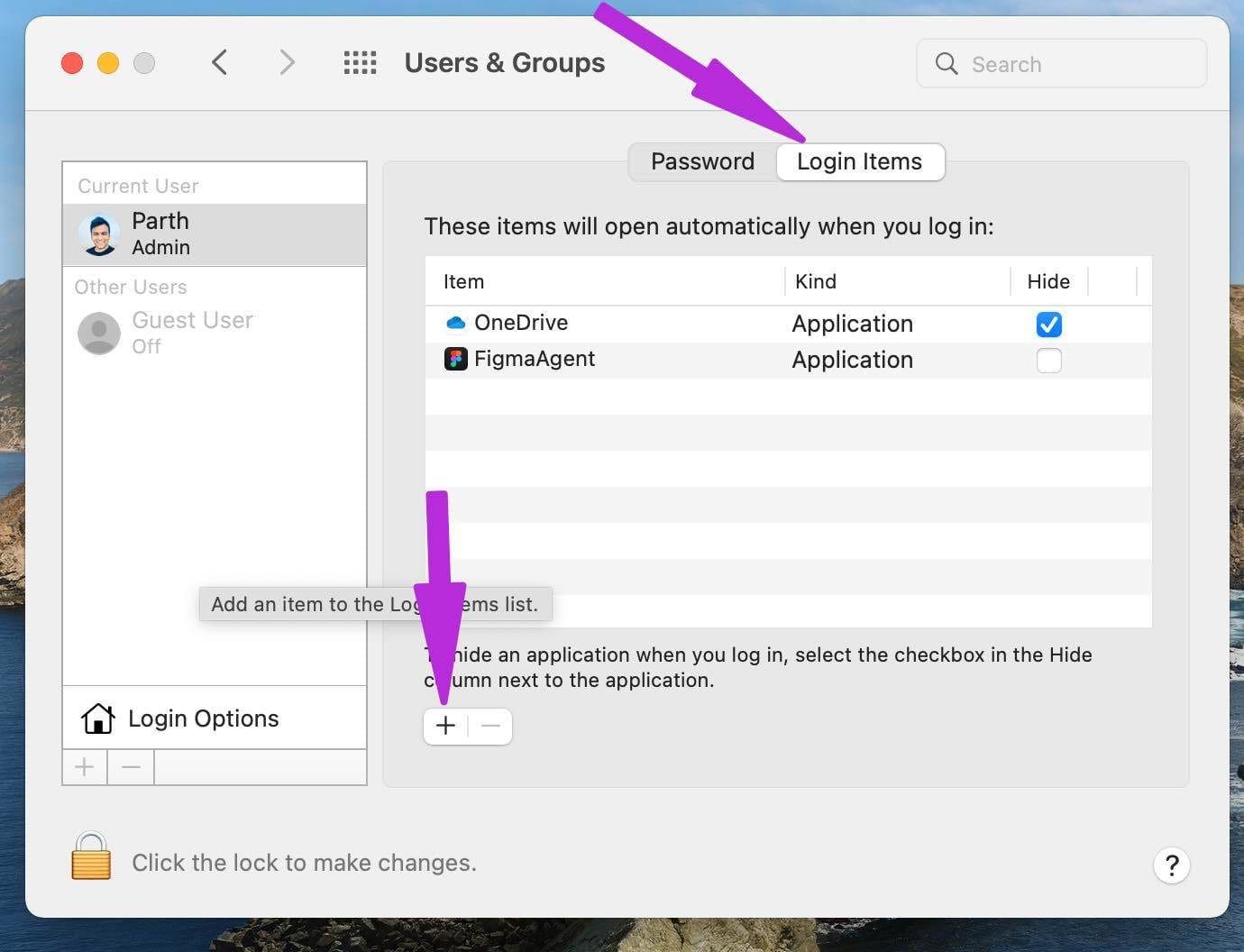Check Hide for FigmaAgent
The width and height of the screenshot is (1244, 952).
point(1048,360)
